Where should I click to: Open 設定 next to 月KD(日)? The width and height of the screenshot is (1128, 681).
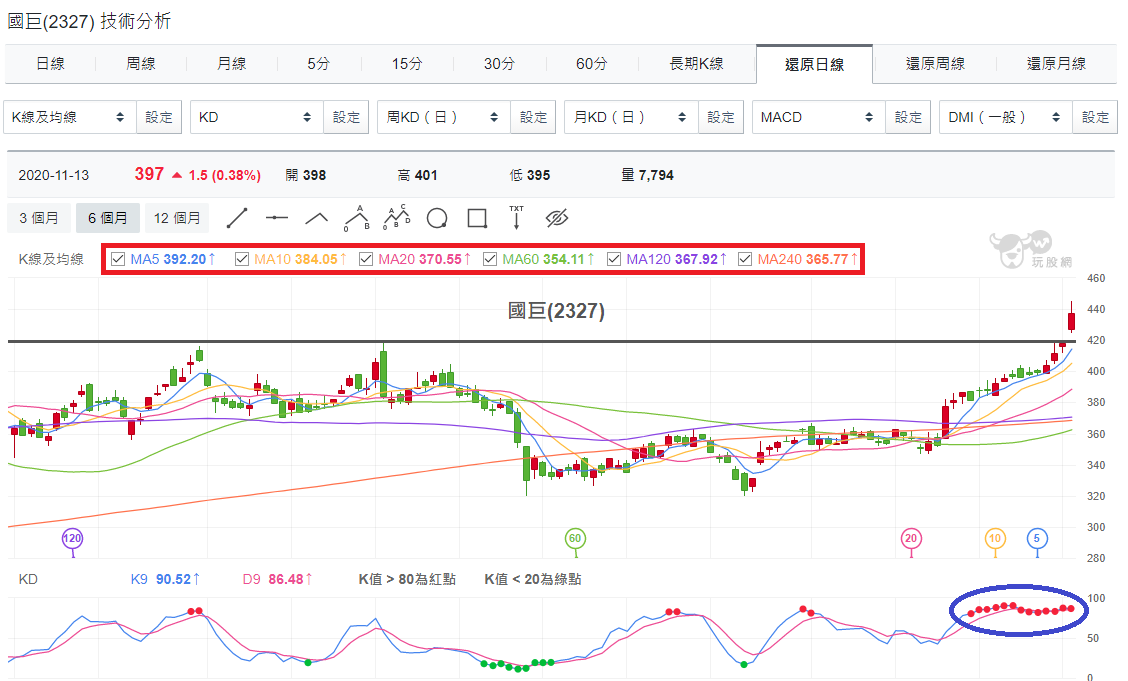721,117
